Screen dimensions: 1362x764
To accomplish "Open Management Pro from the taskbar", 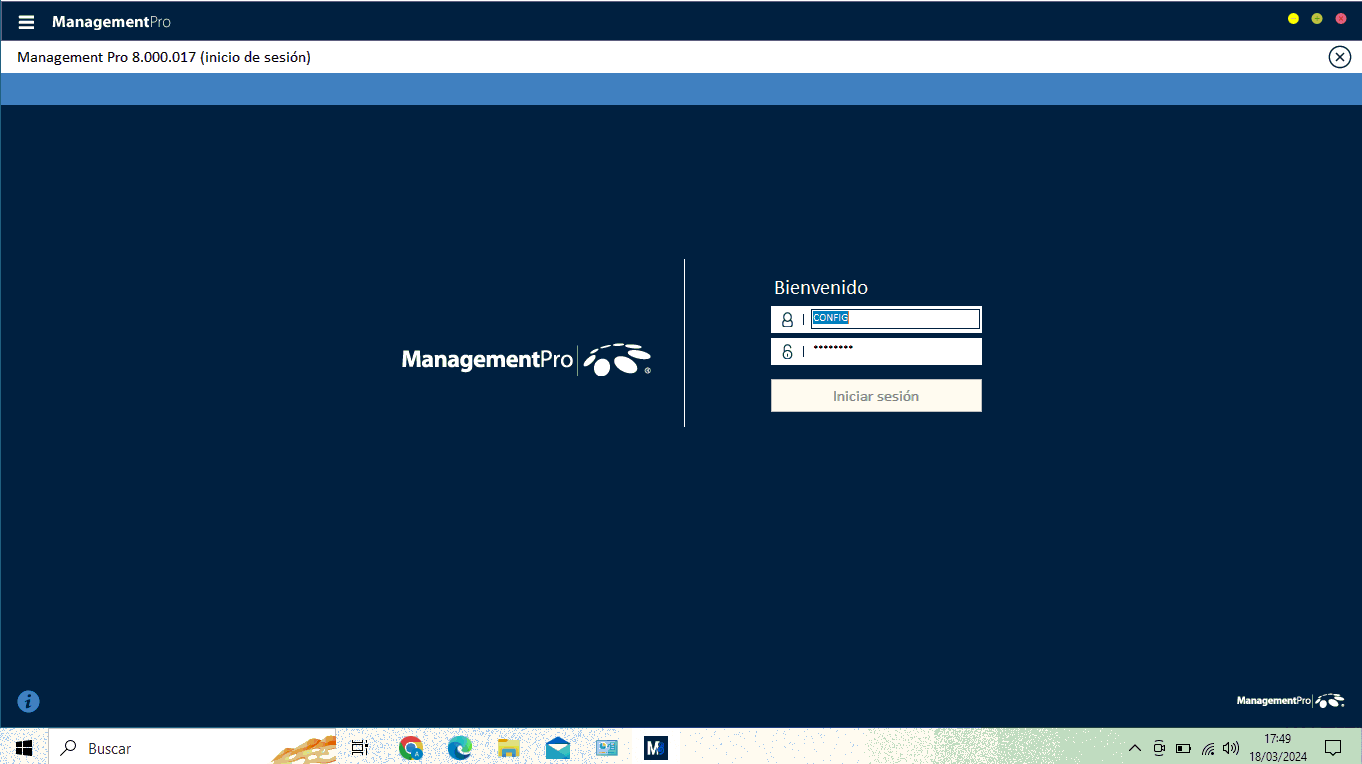I will pos(655,747).
